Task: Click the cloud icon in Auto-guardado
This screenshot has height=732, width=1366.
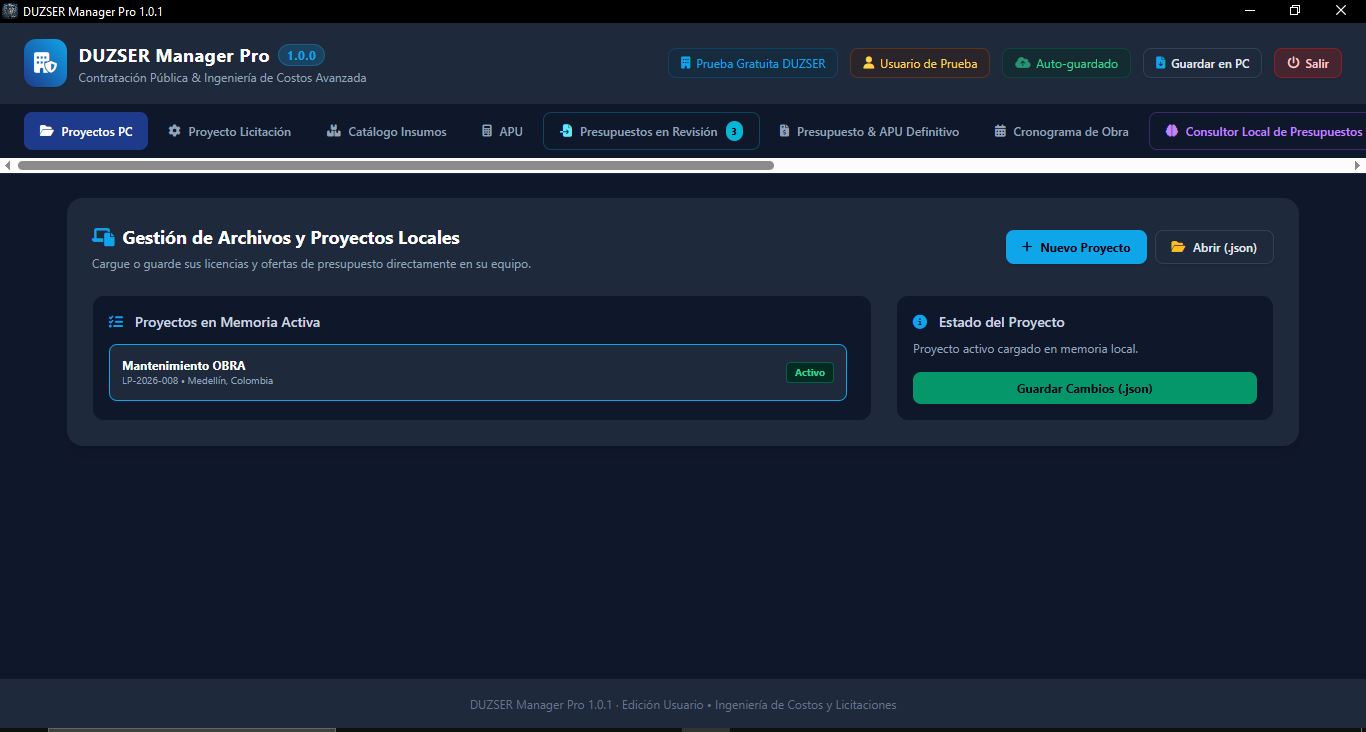Action: [1022, 63]
